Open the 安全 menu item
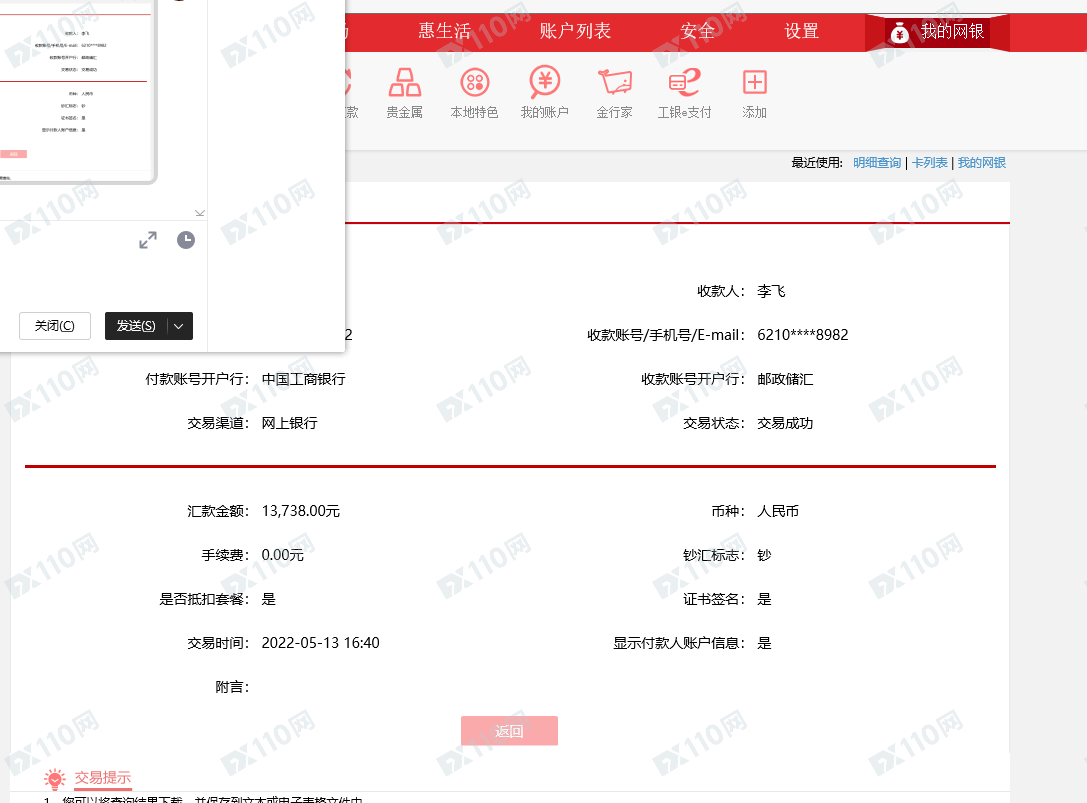The height and width of the screenshot is (803, 1087). click(x=698, y=31)
